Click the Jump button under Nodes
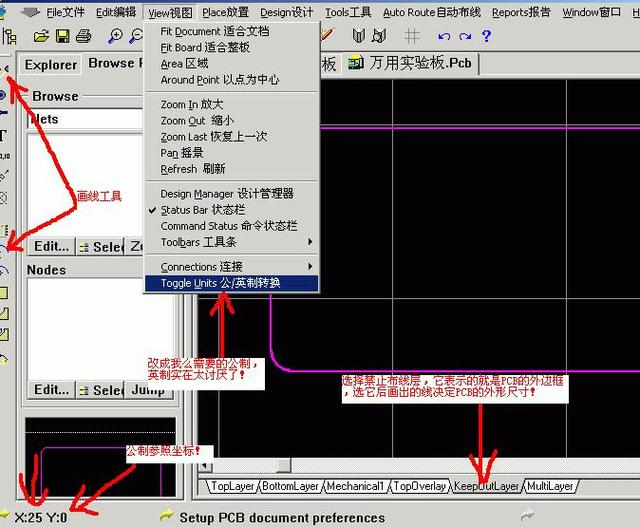Screen dimensions: 640x527 coord(149,390)
